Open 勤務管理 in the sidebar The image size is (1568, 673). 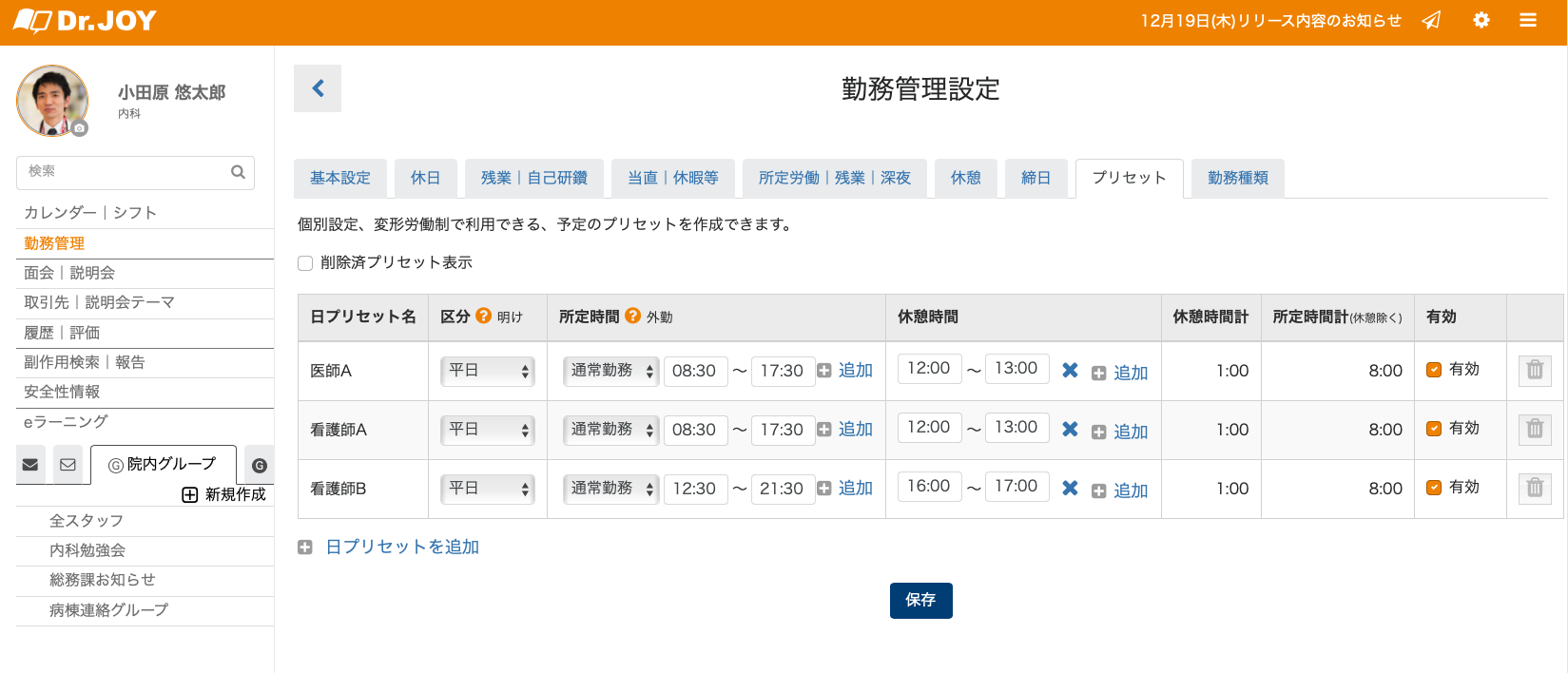(x=145, y=243)
